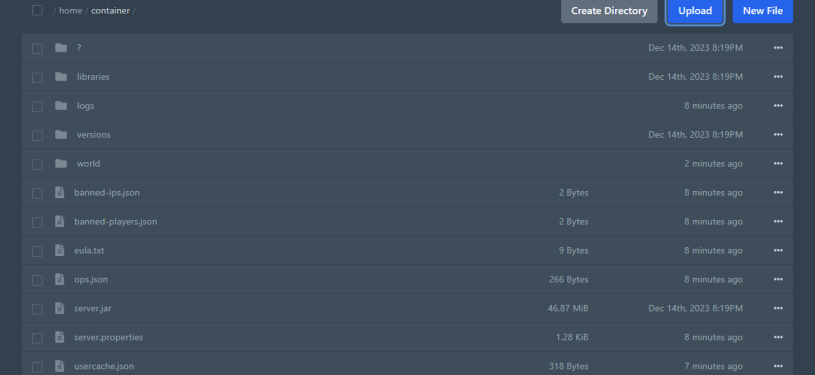Screen dimensions: 815x375
Task: Select the checkbox for banned-players.json
Action: [x=37, y=222]
